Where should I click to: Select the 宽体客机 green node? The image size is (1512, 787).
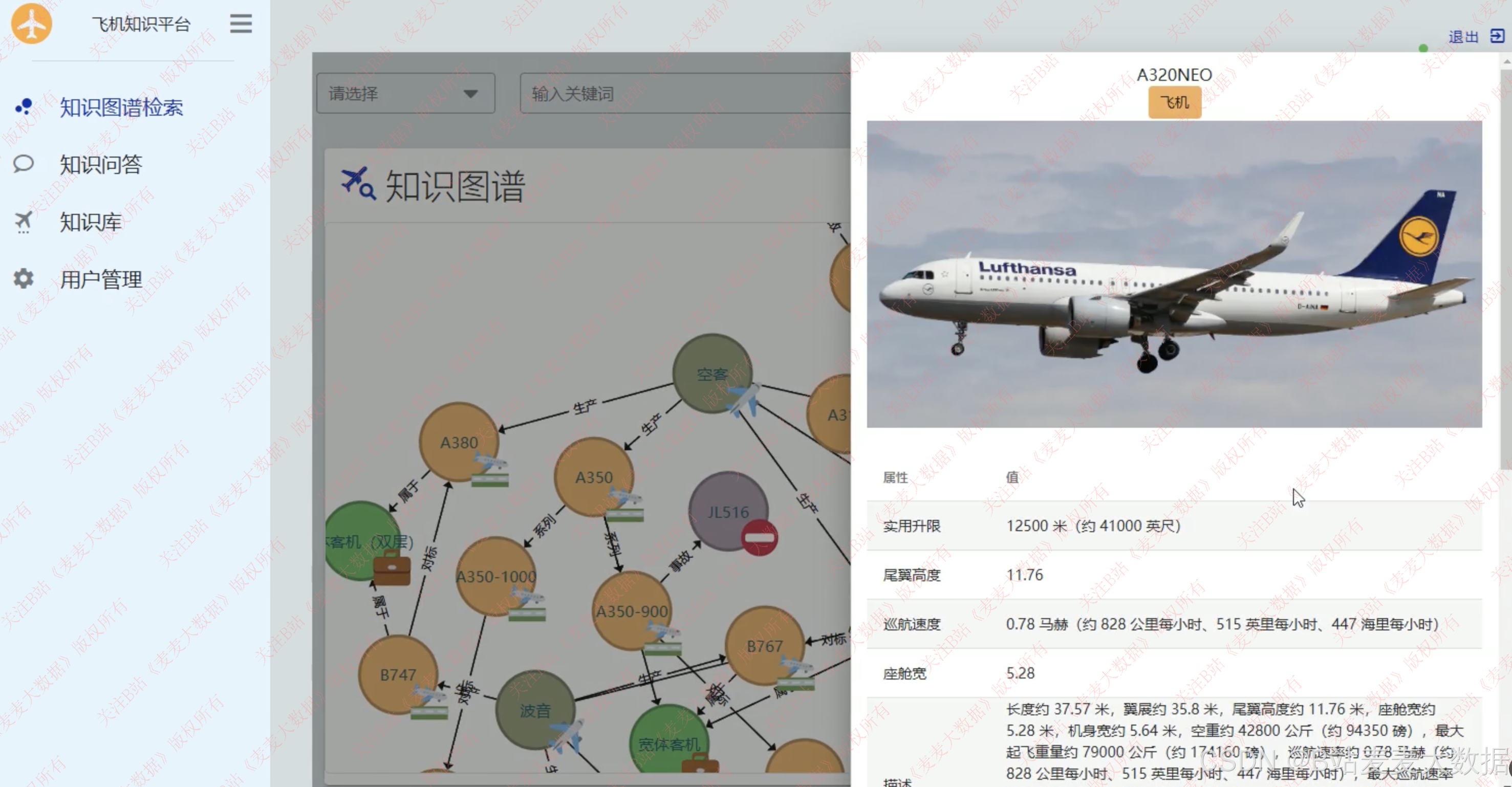(668, 742)
